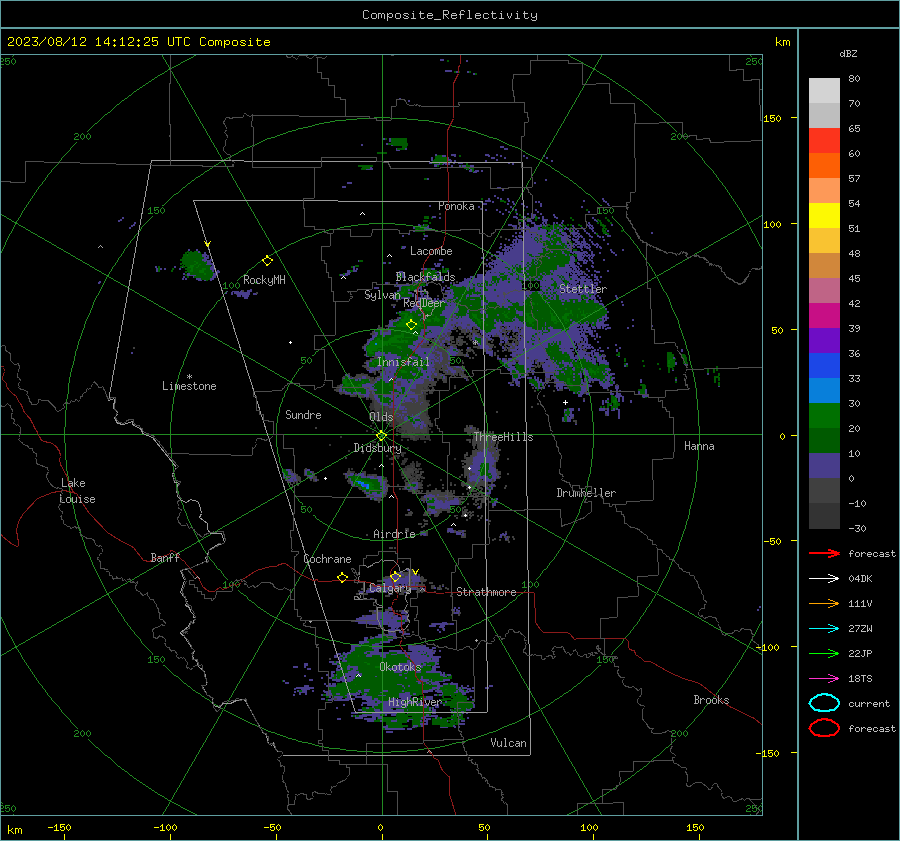
Task: Click the ThreeHills label
Action: click(x=503, y=437)
